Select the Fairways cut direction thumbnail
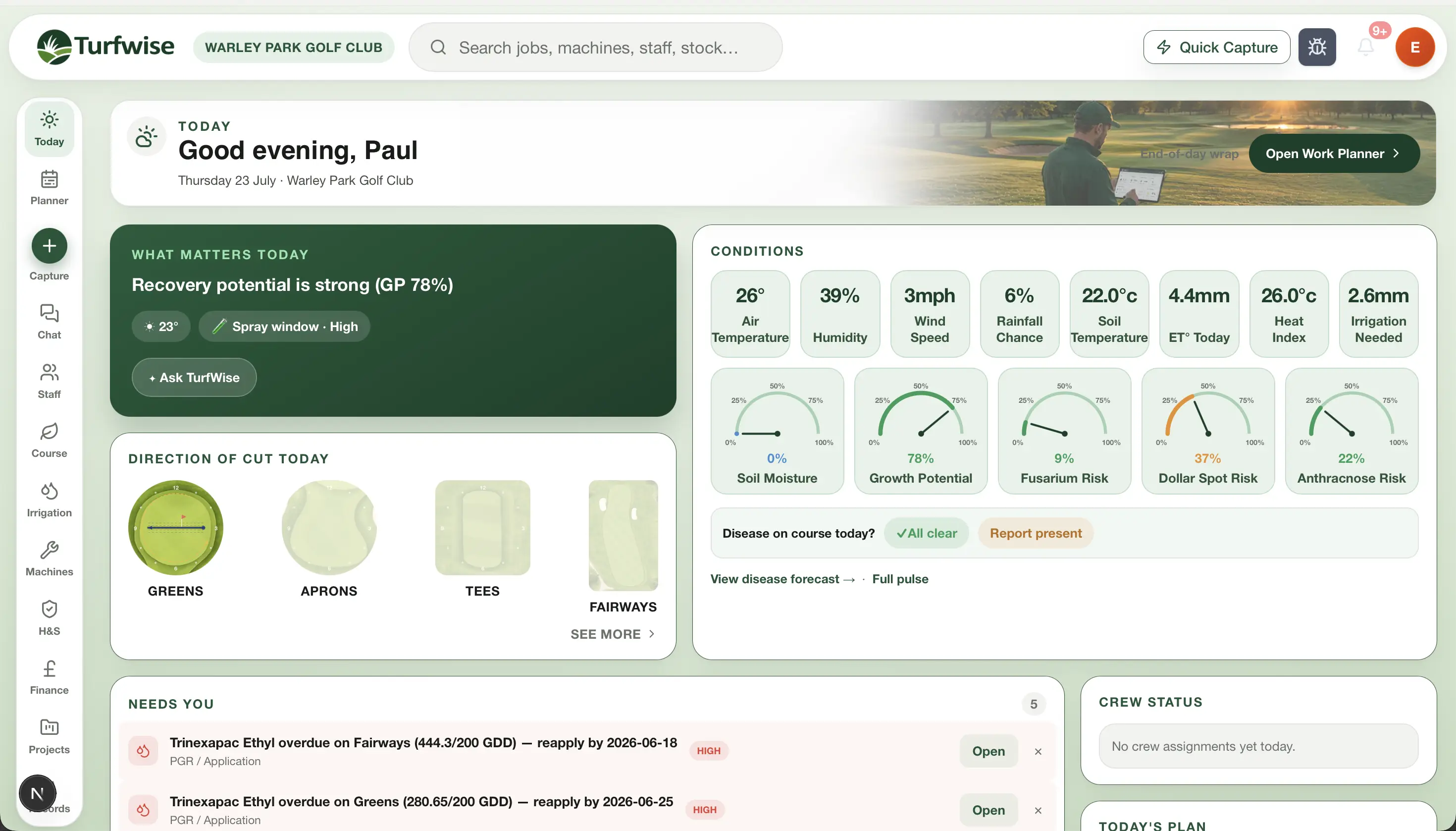The width and height of the screenshot is (1456, 831). 623,535
